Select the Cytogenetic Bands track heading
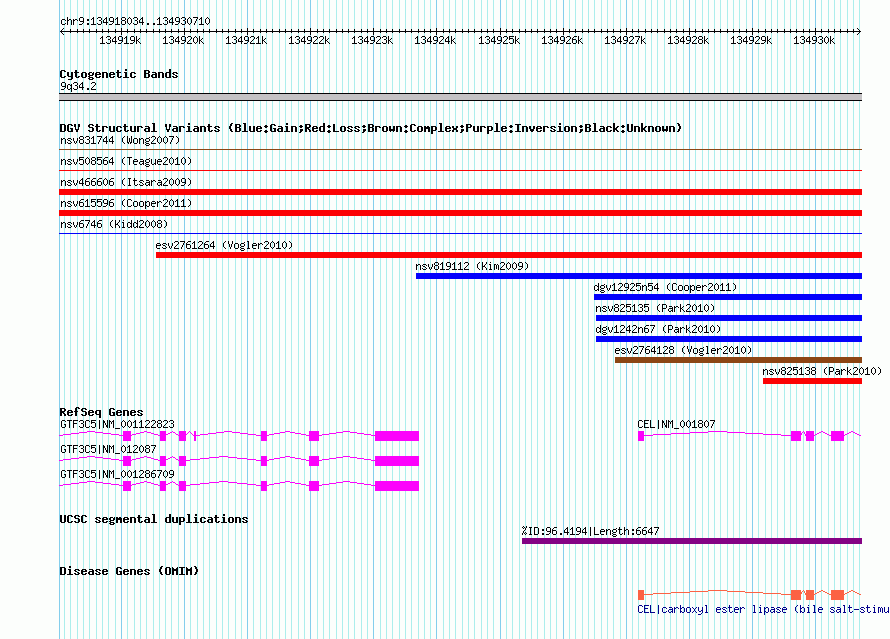The height and width of the screenshot is (639, 890). click(x=119, y=74)
